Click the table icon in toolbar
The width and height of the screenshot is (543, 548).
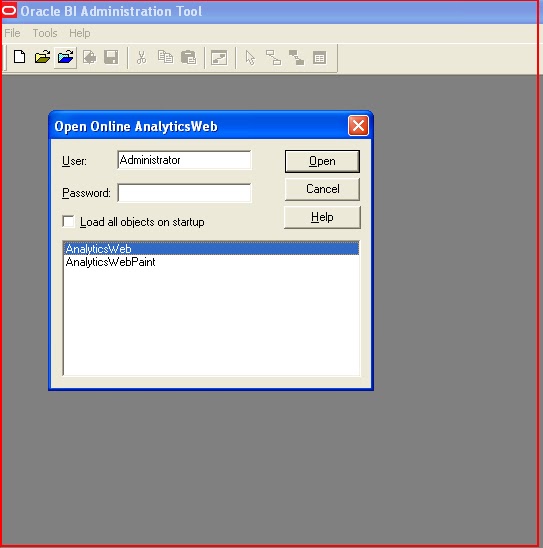pos(320,58)
